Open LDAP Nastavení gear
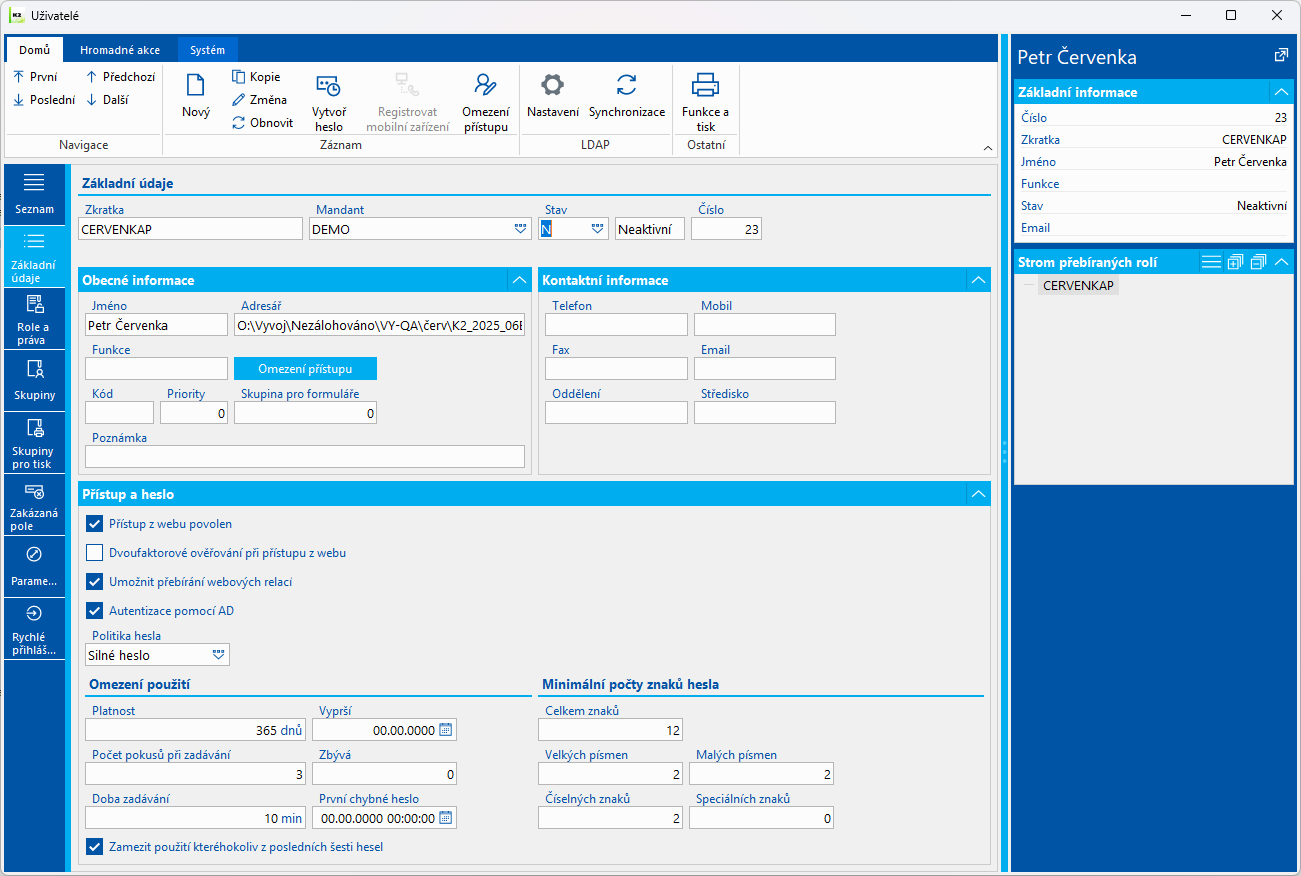The width and height of the screenshot is (1301, 876). tap(553, 98)
